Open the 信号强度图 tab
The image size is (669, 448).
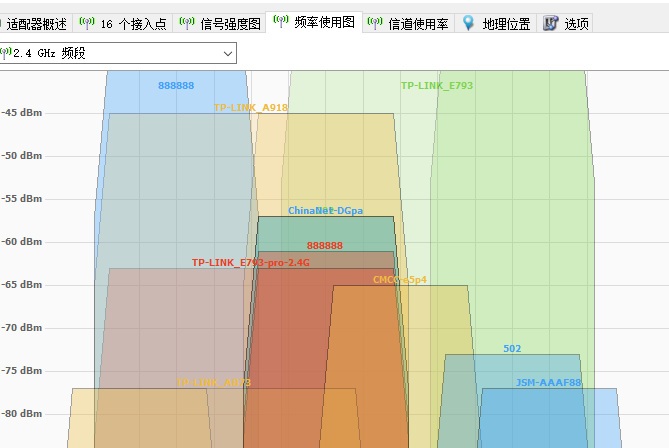pyautogui.click(x=220, y=23)
